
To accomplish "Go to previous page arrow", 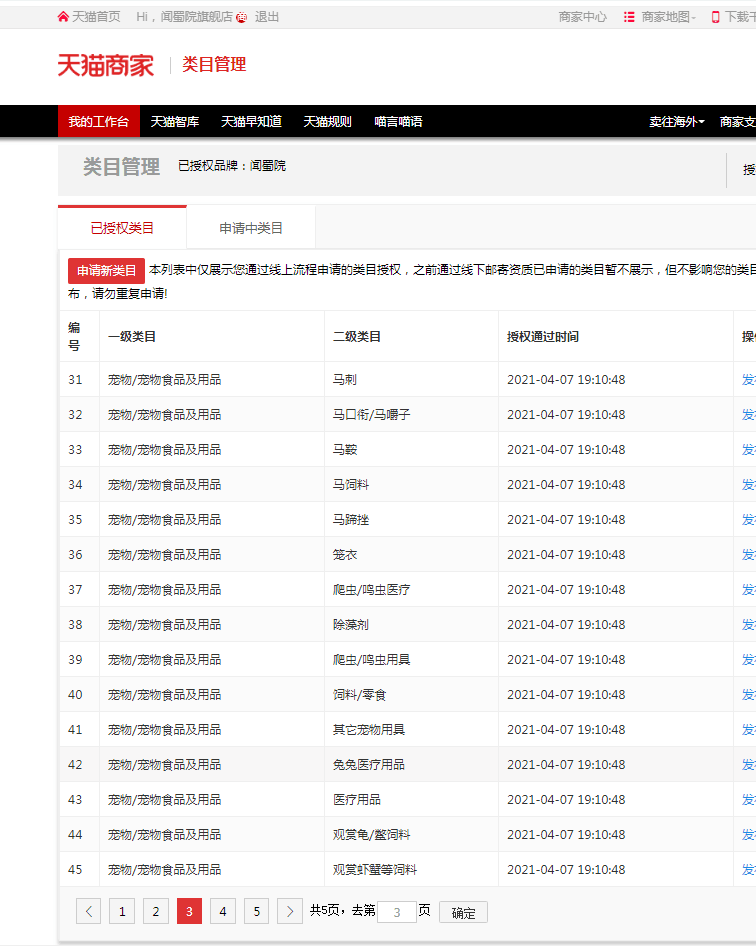I will pos(88,911).
